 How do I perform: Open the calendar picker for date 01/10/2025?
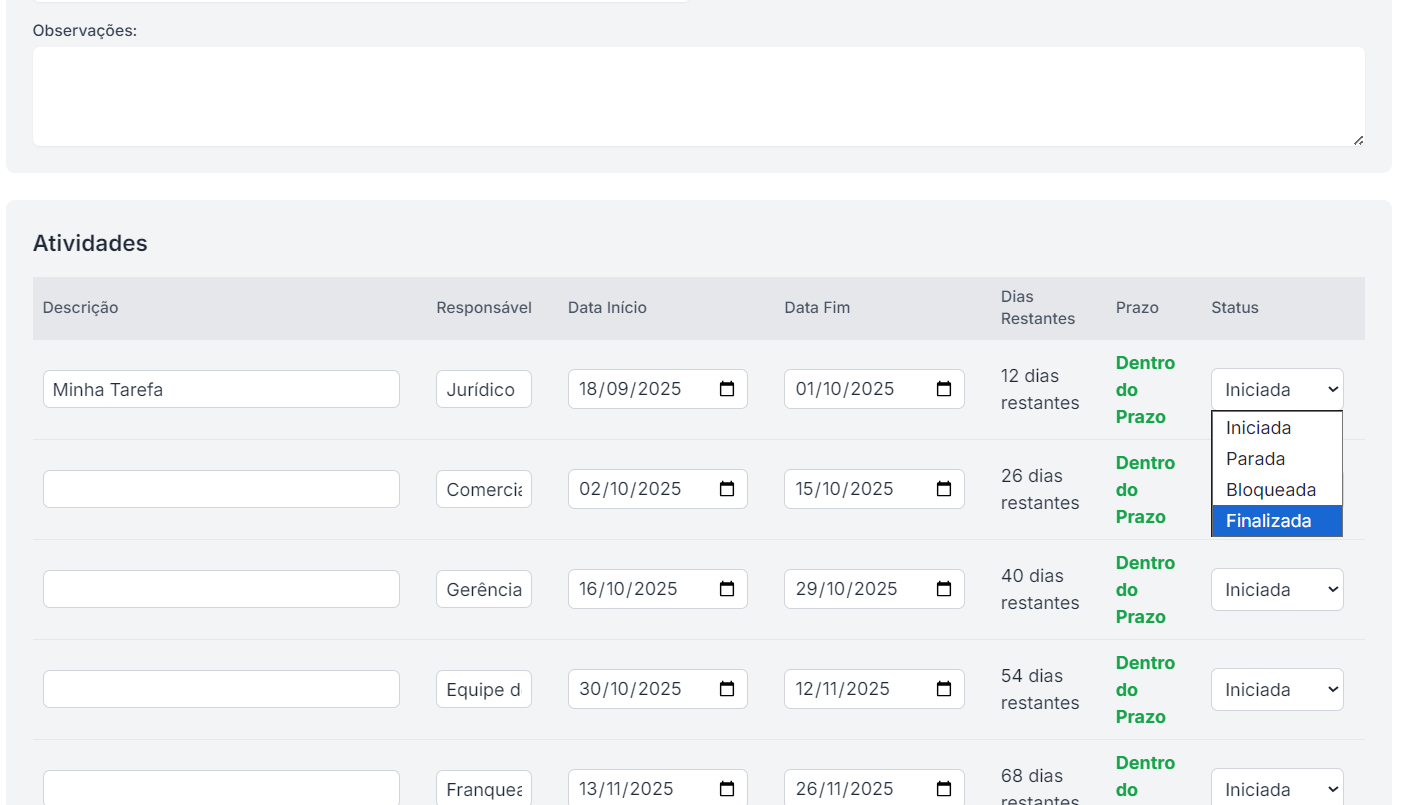(943, 389)
